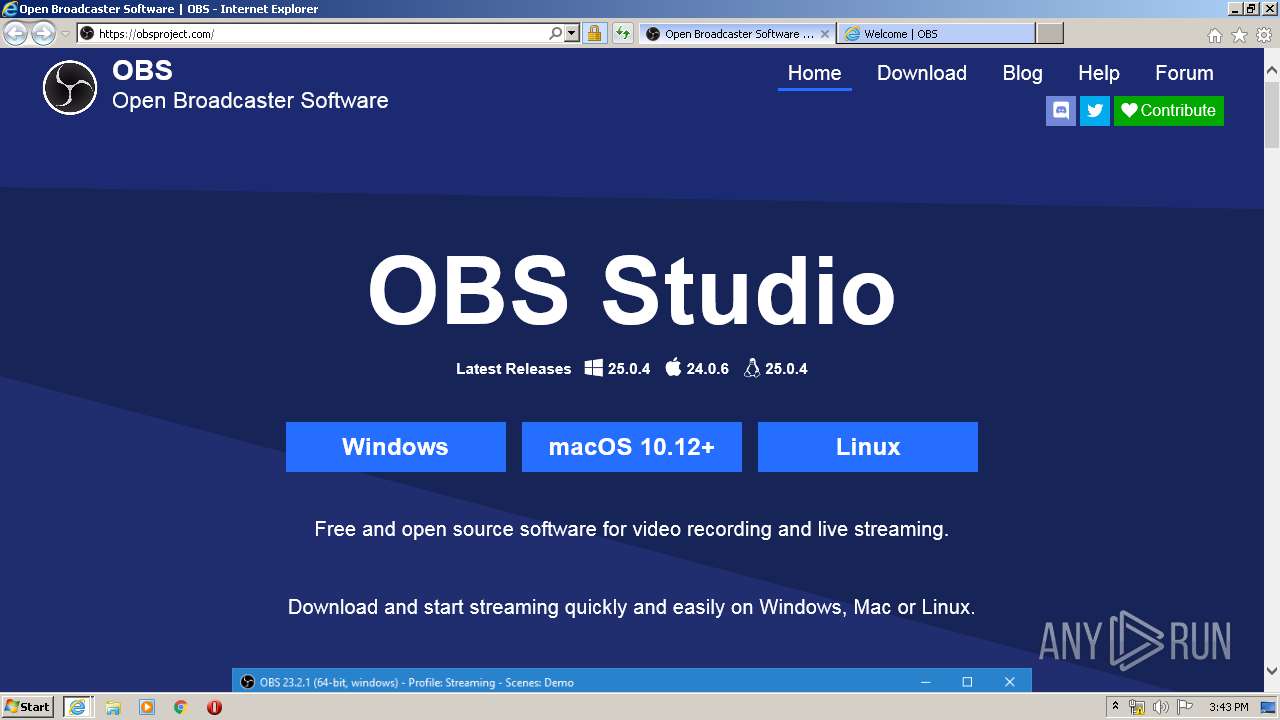Open the Forum nav item

pyautogui.click(x=1184, y=73)
